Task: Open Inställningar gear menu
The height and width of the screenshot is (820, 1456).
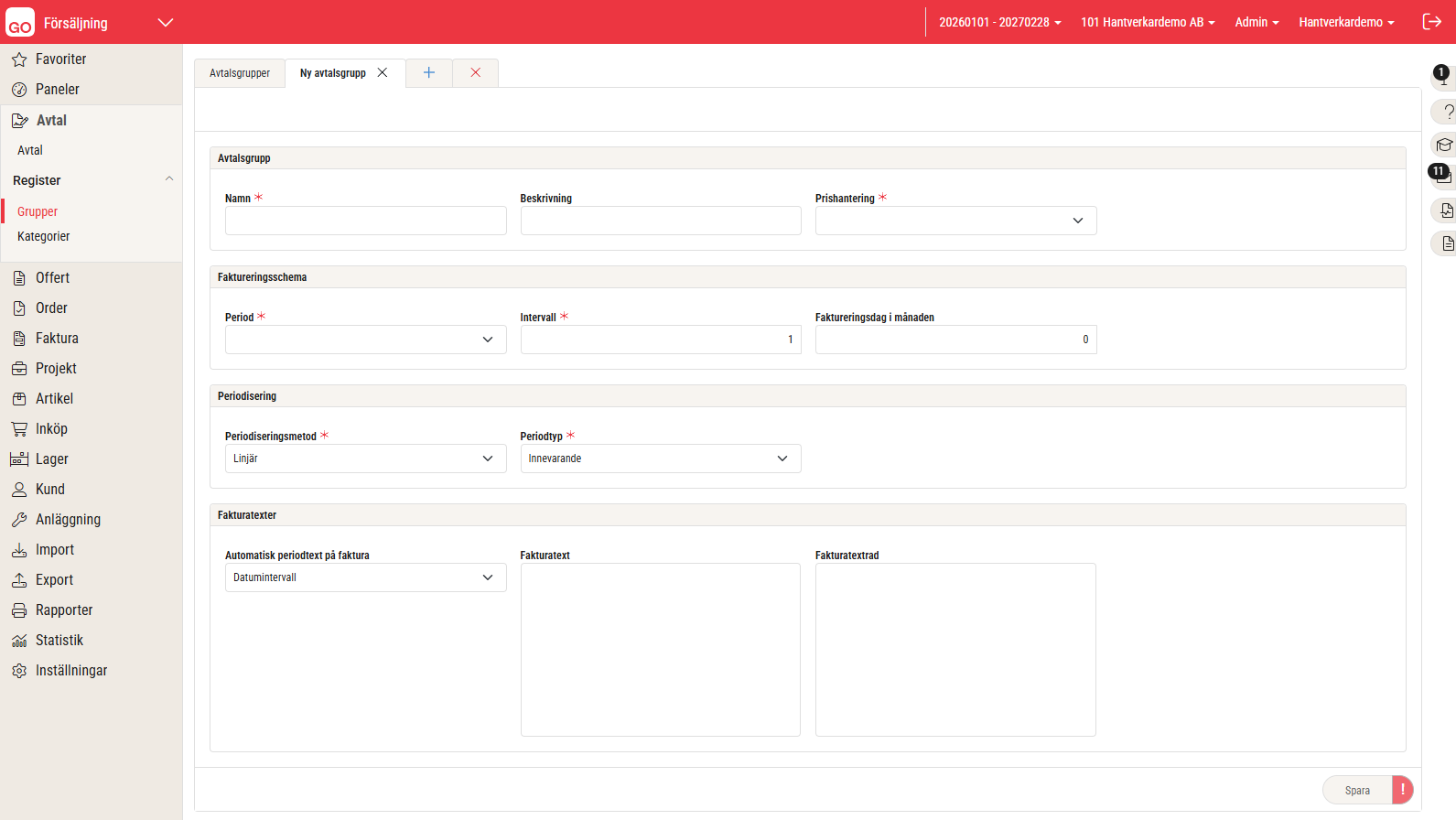Action: [19, 671]
